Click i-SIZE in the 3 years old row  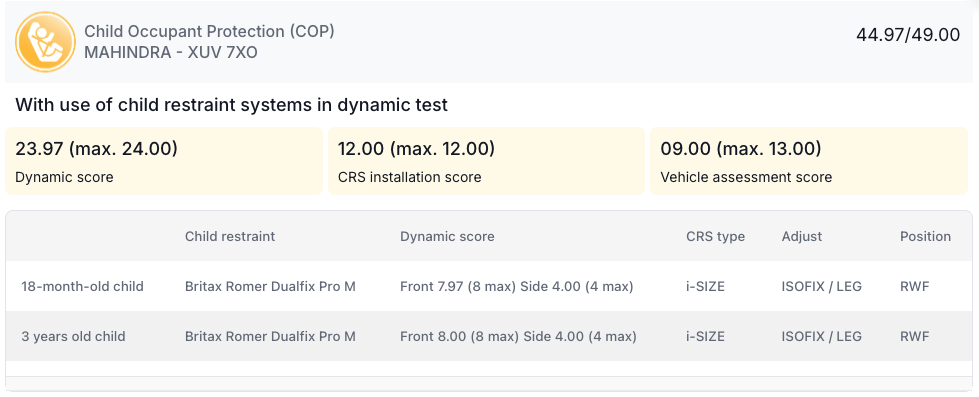point(706,336)
